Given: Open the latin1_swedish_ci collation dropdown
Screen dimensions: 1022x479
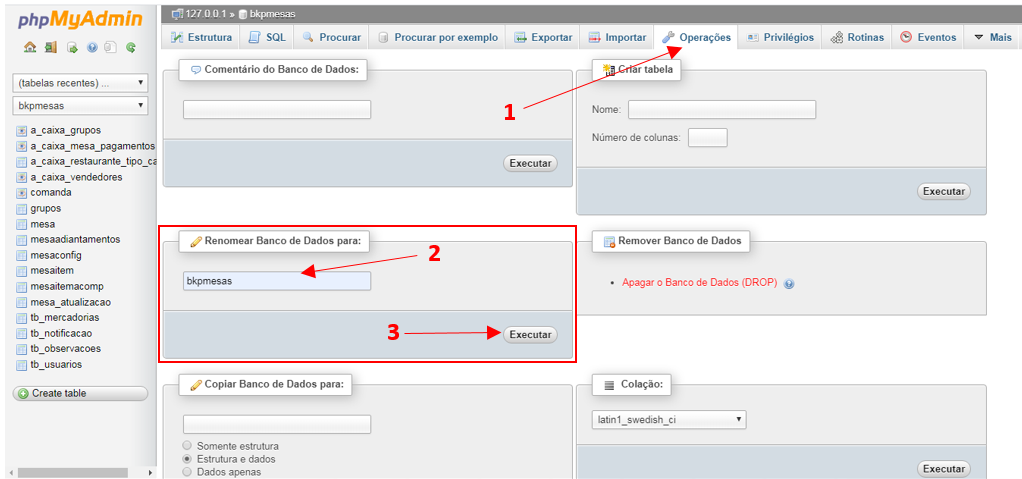Looking at the screenshot, I should tap(668, 420).
